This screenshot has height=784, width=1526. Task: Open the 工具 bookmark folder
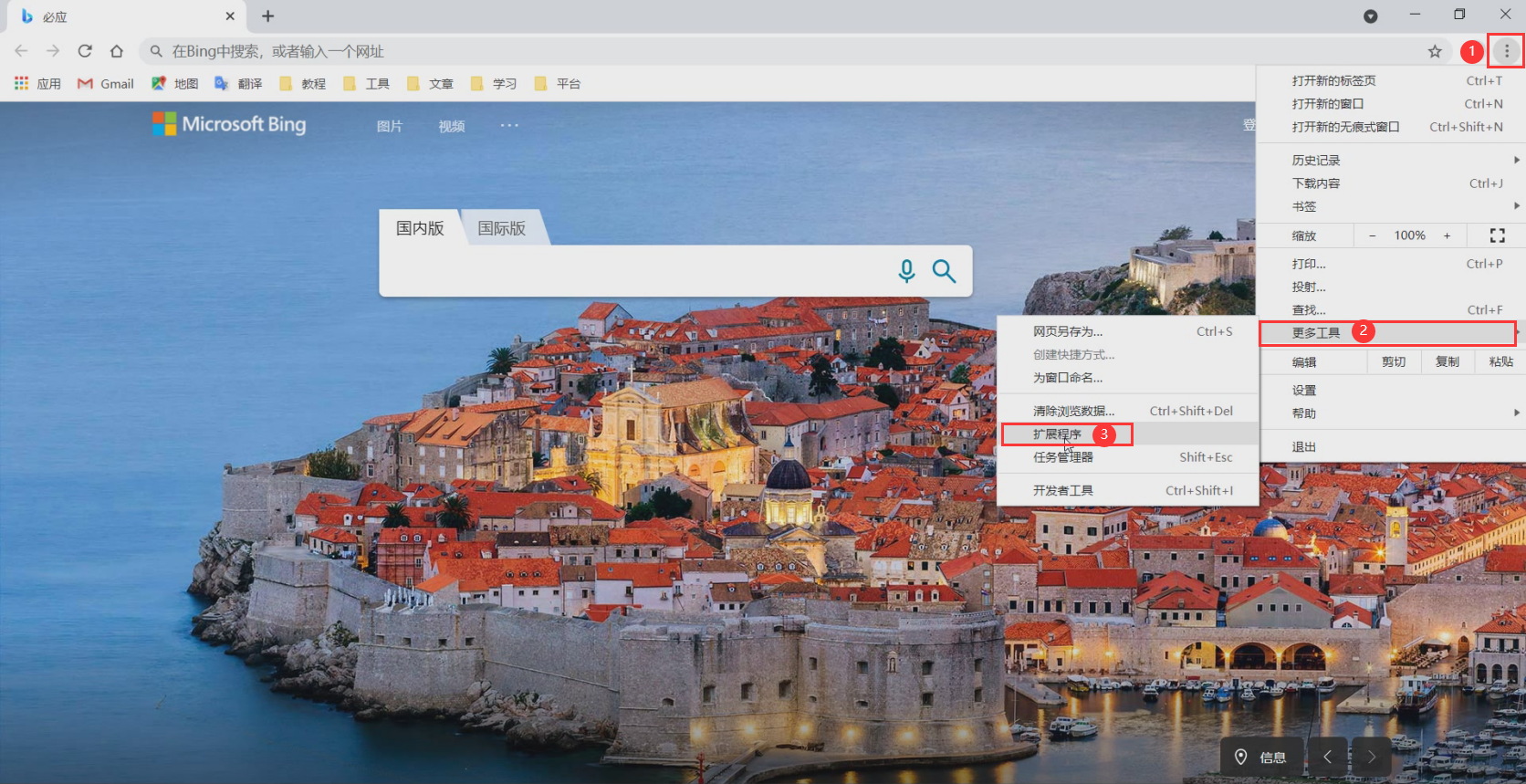366,83
